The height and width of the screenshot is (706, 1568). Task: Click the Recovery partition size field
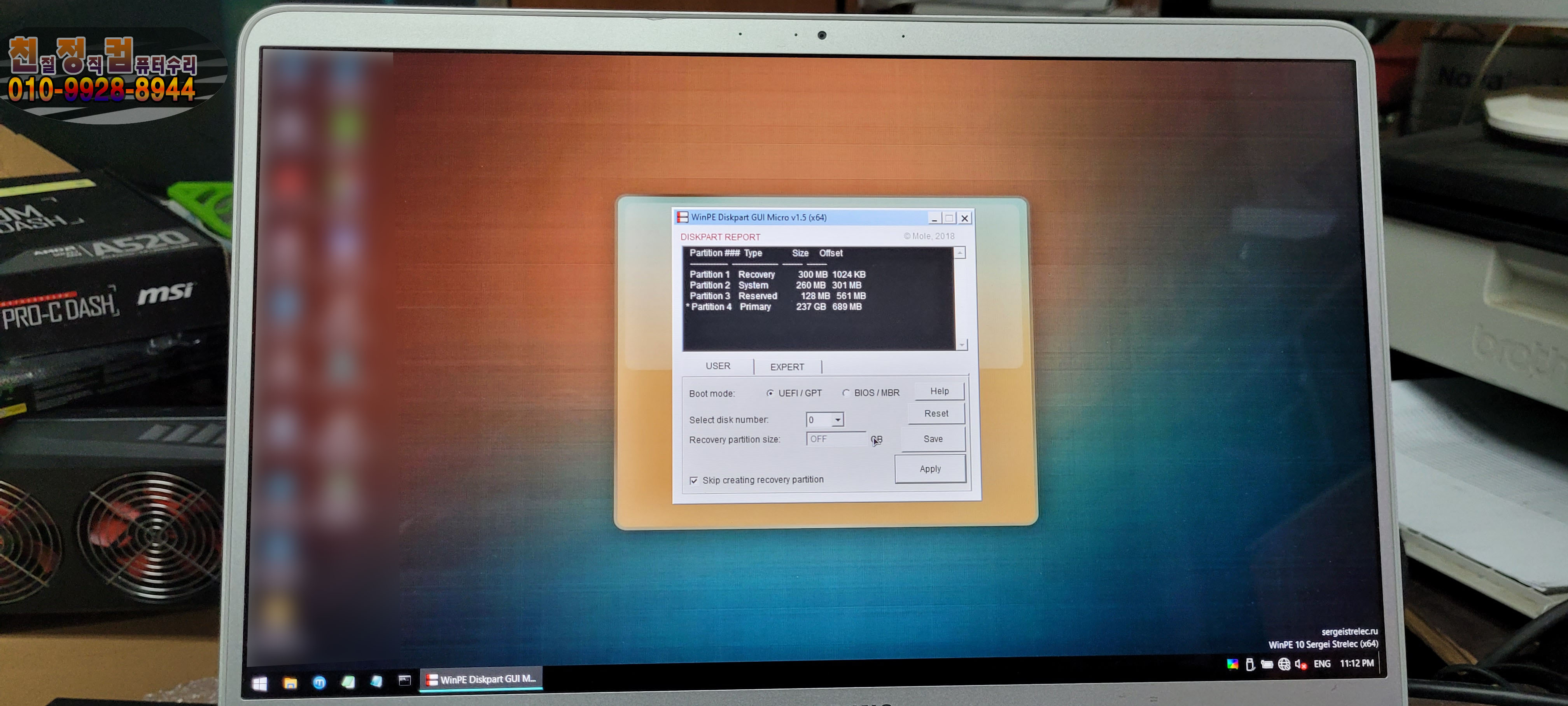click(x=835, y=439)
